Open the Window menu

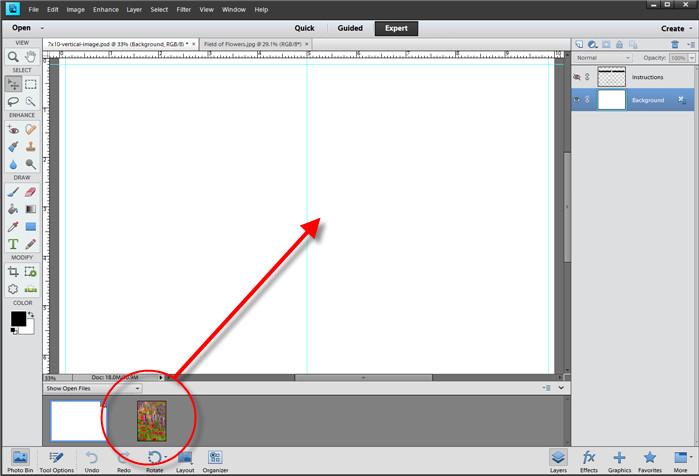coord(234,9)
